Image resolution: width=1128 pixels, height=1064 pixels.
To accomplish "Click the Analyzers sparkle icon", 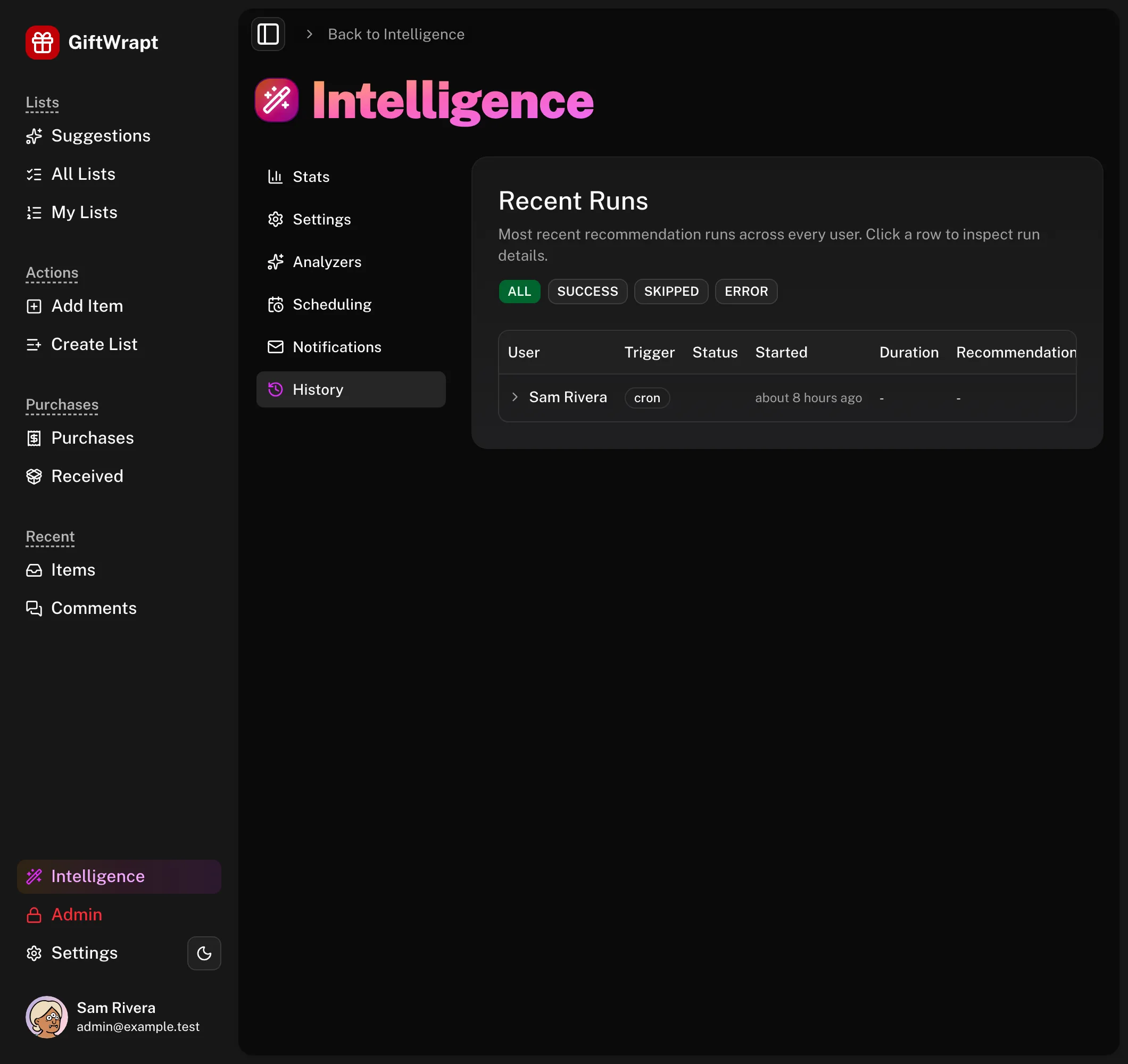I will (x=275, y=262).
